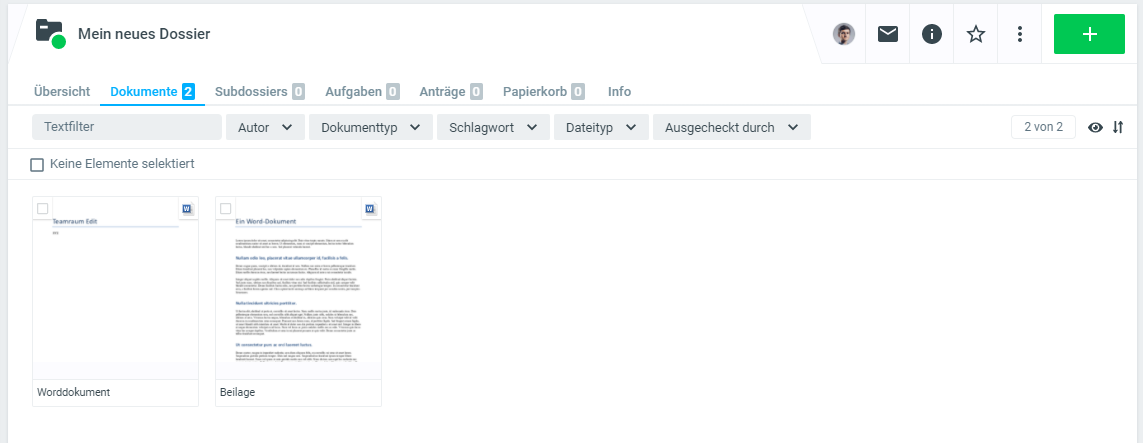Toggle the eye visibility view icon

(1096, 127)
